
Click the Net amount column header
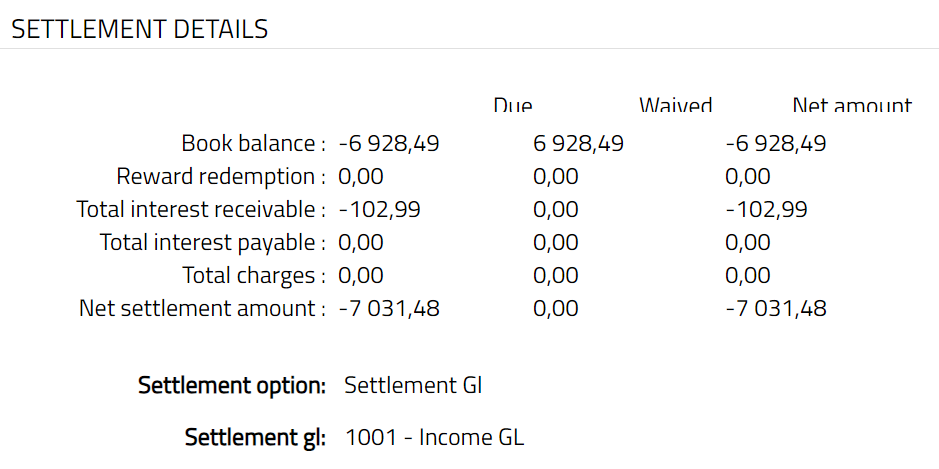coord(852,106)
